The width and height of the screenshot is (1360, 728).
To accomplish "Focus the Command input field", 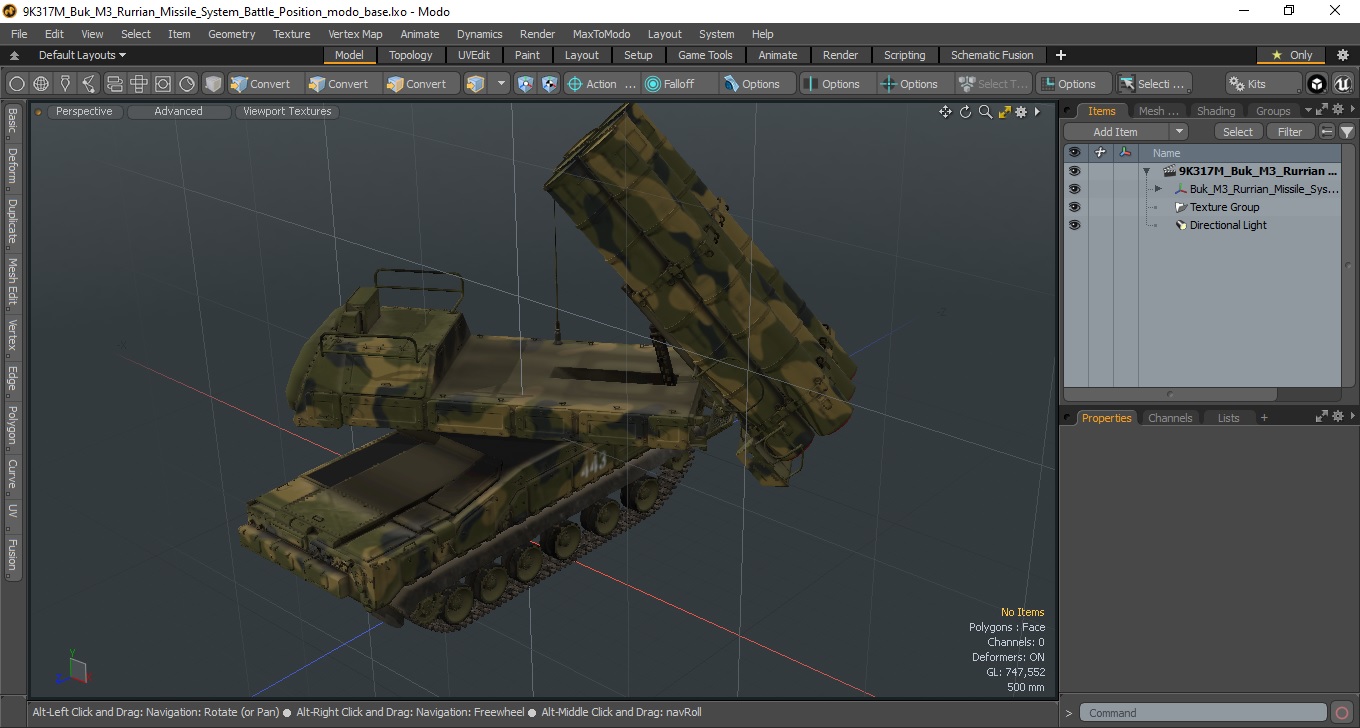I will click(x=1204, y=713).
